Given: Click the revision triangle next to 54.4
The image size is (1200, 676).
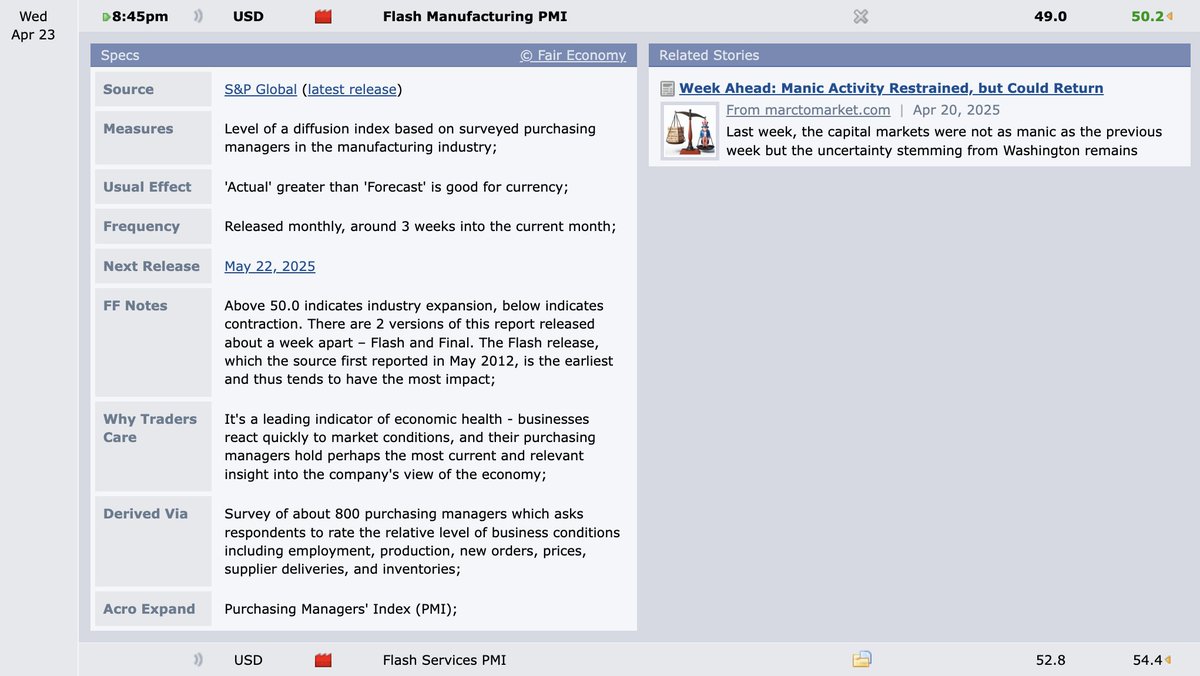Looking at the screenshot, I should pos(1169,660).
